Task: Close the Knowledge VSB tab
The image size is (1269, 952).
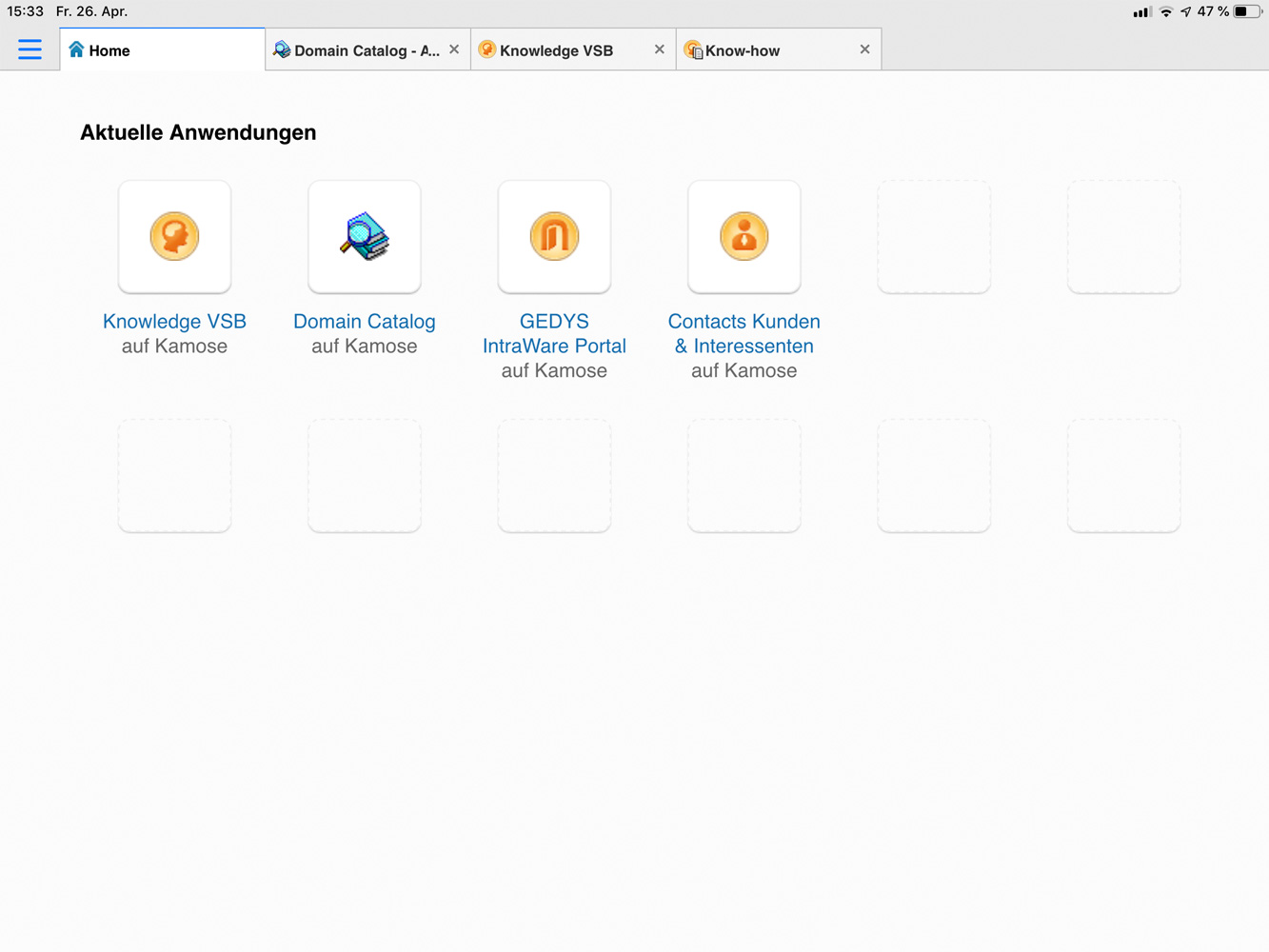Action: [x=659, y=50]
